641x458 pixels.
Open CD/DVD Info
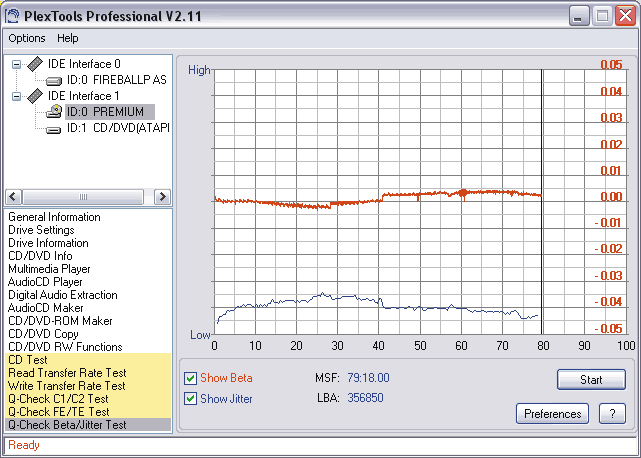pyautogui.click(x=40, y=256)
